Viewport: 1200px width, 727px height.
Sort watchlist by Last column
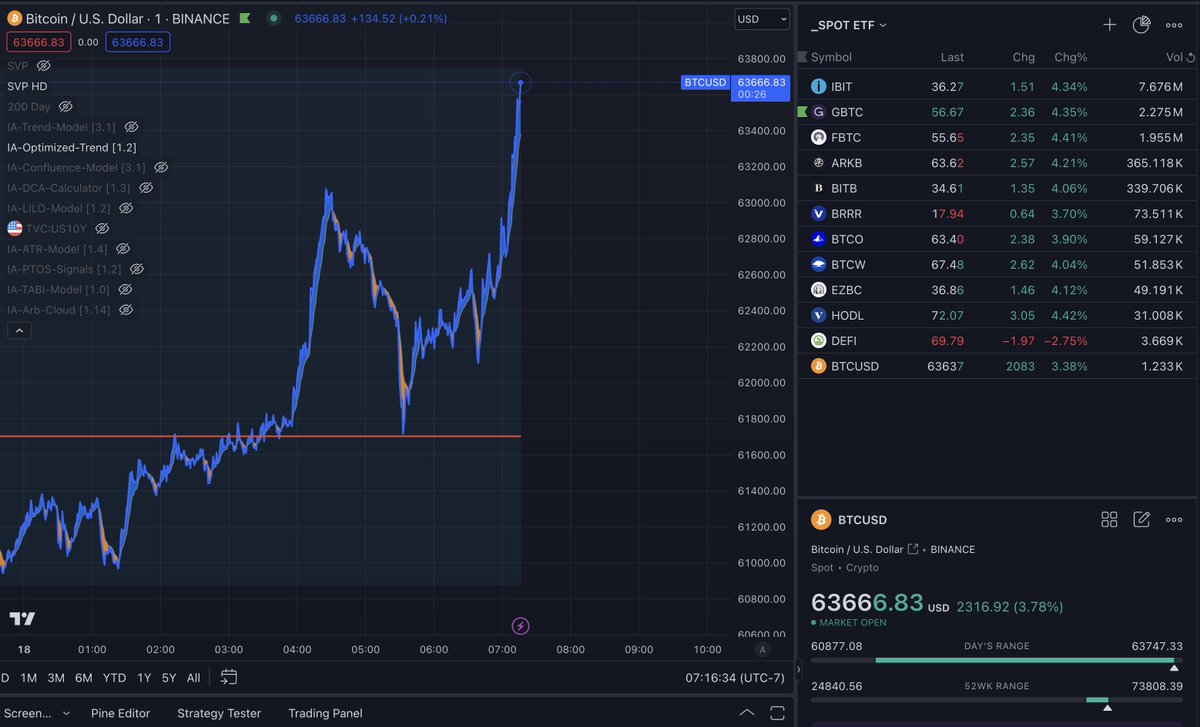tap(952, 57)
